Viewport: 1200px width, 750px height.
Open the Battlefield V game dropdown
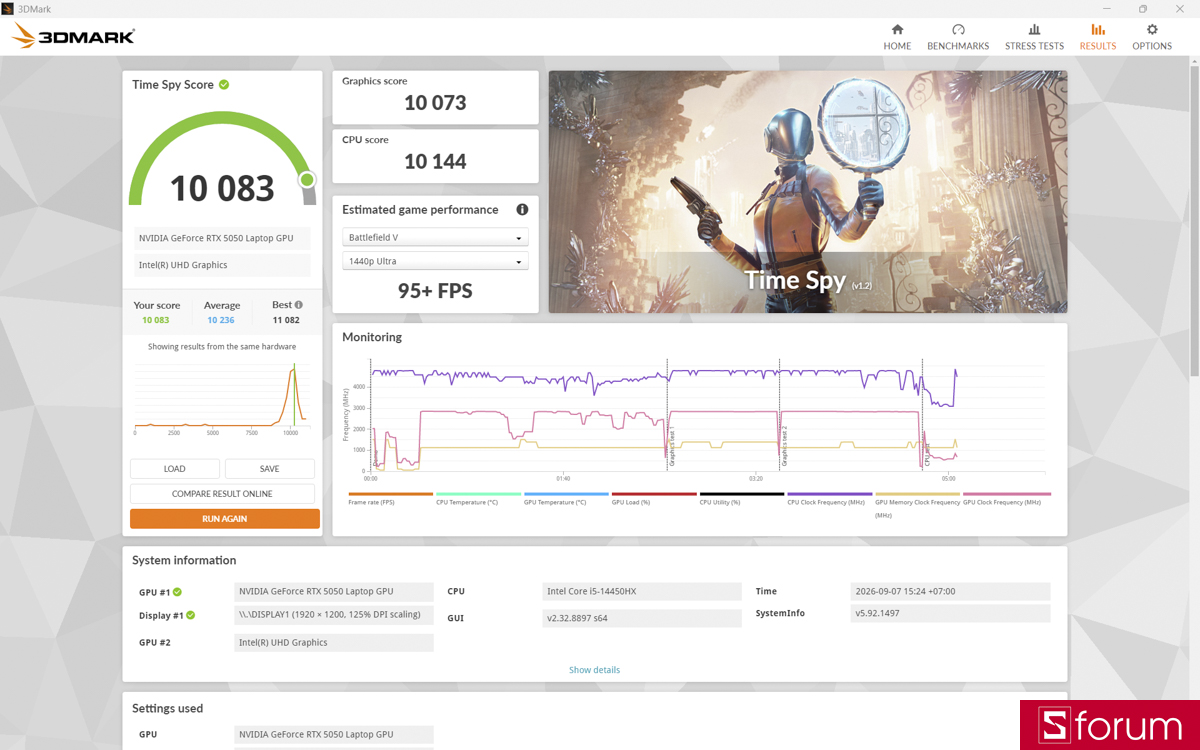[x=435, y=237]
